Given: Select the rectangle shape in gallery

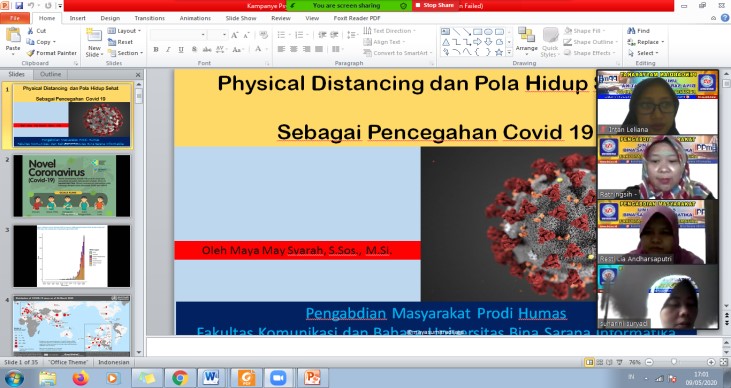Looking at the screenshot, I should point(477,32).
